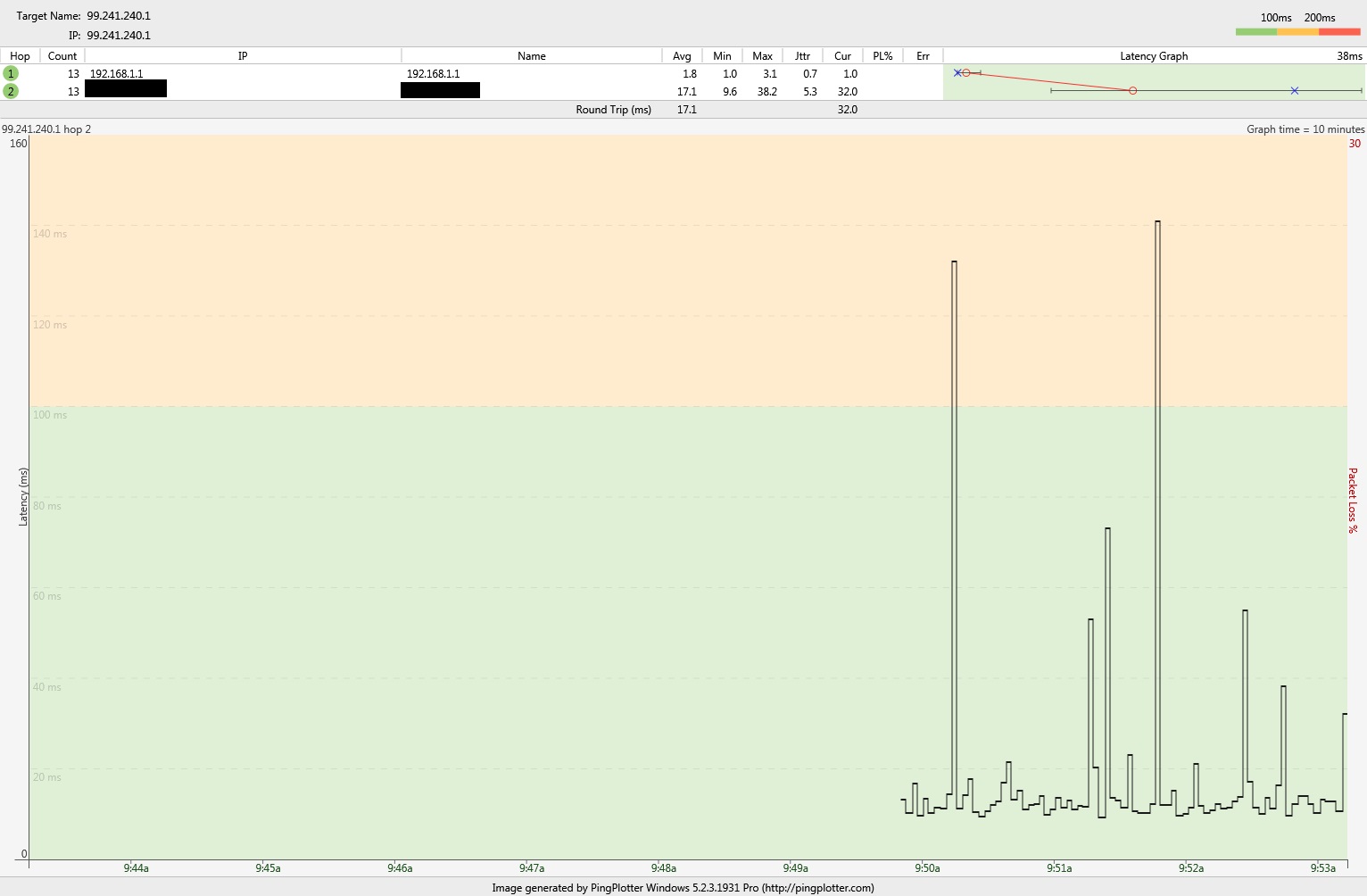
Task: Click the blue X marker on hop 1 latency line
Action: tap(957, 73)
